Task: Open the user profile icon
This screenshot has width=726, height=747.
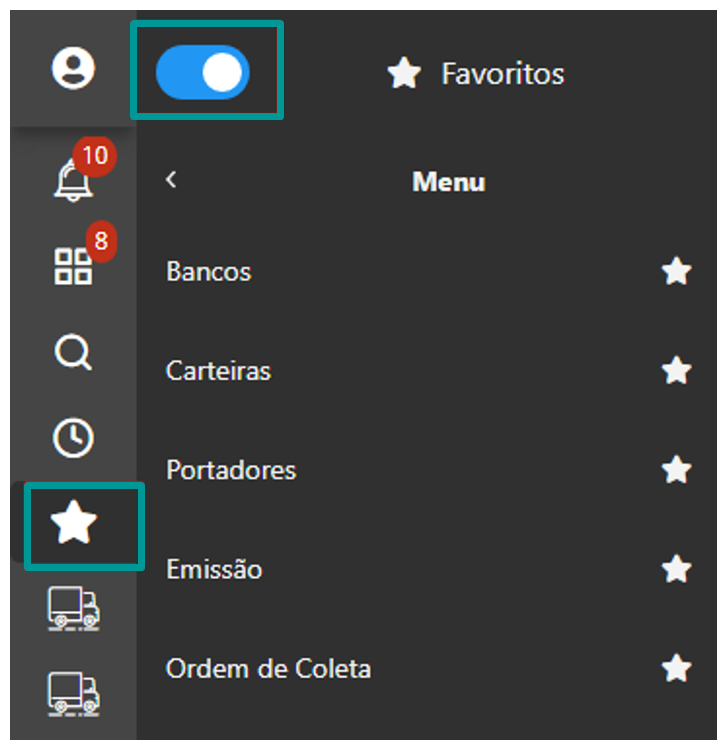Action: (x=73, y=69)
